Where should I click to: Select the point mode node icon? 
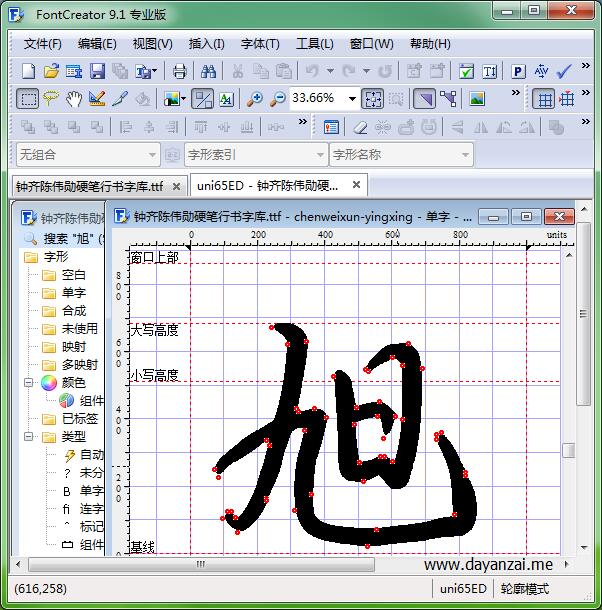click(x=448, y=99)
